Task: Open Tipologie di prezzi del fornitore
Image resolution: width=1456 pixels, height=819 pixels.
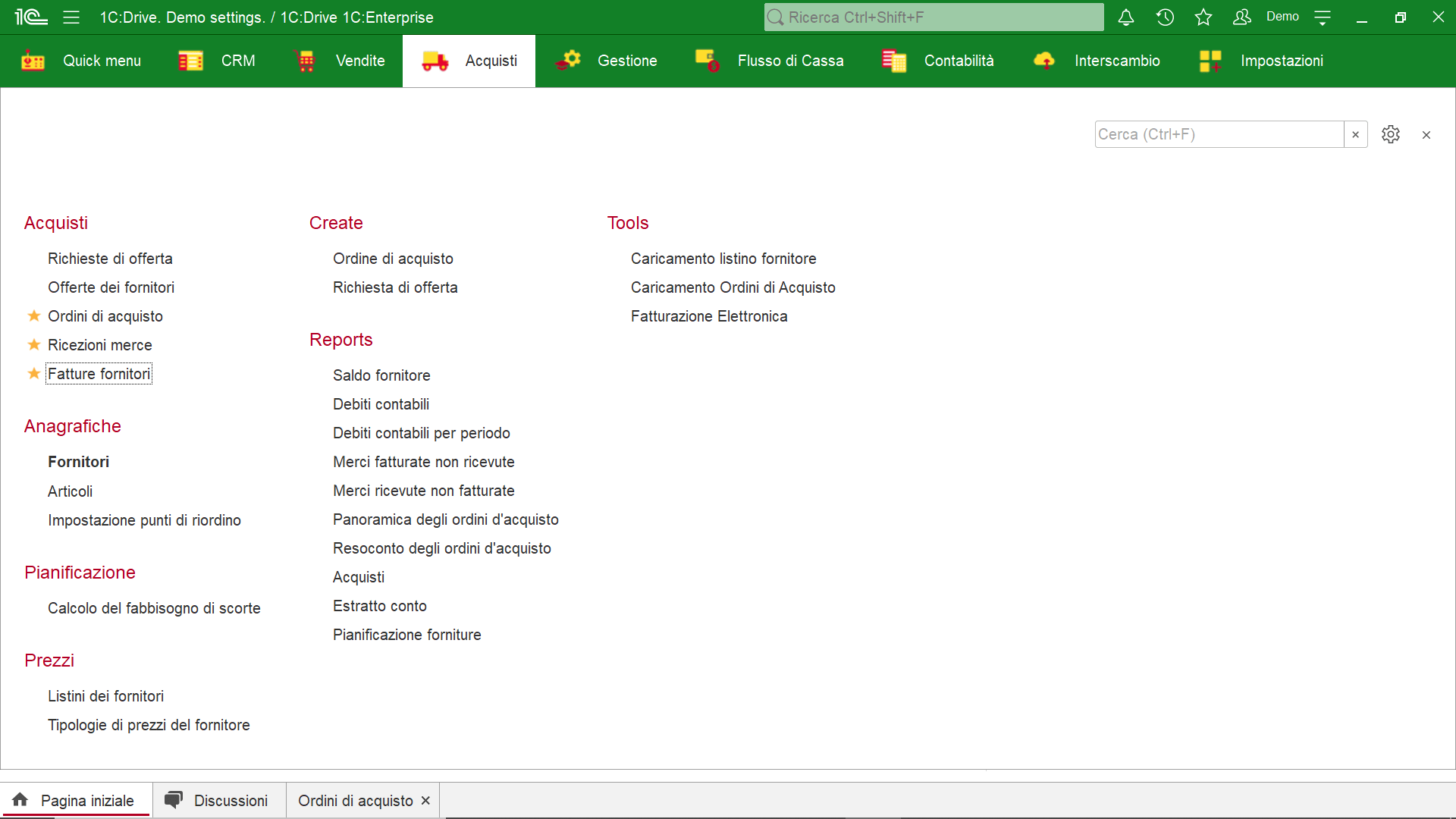Action: tap(149, 725)
